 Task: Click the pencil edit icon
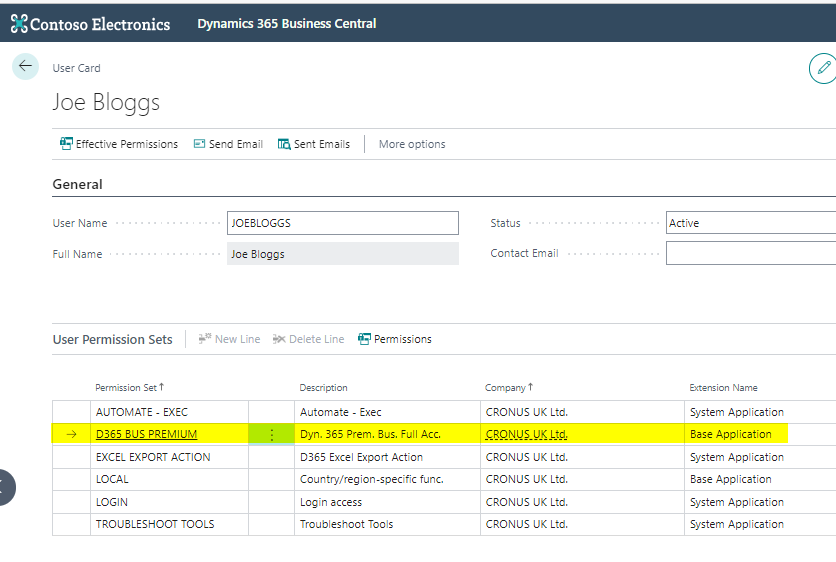pos(822,68)
